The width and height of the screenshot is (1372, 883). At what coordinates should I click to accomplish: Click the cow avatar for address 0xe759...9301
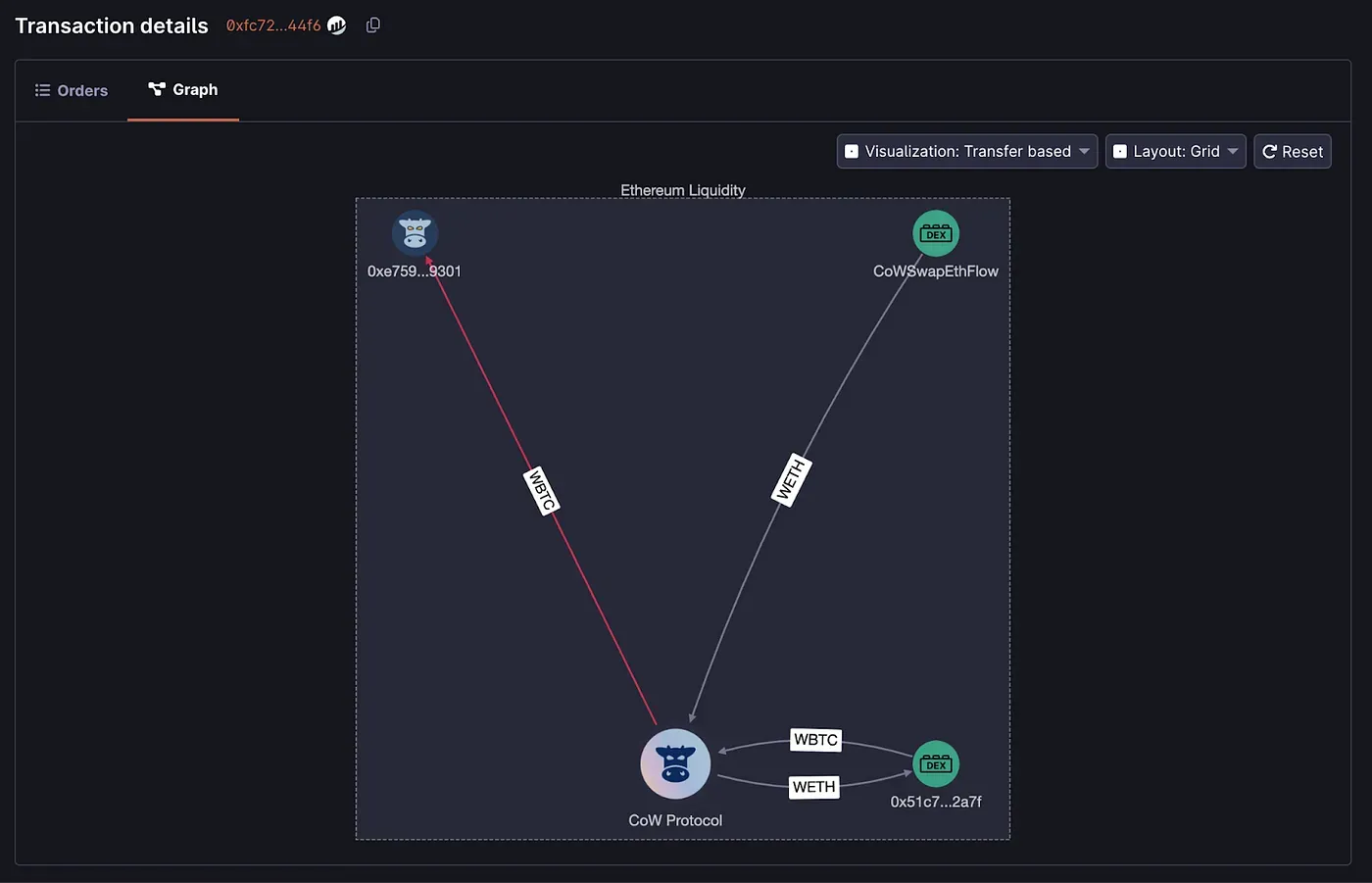tap(415, 232)
